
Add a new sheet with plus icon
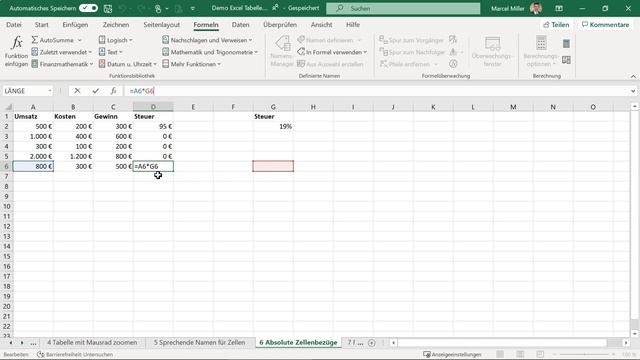pos(371,343)
